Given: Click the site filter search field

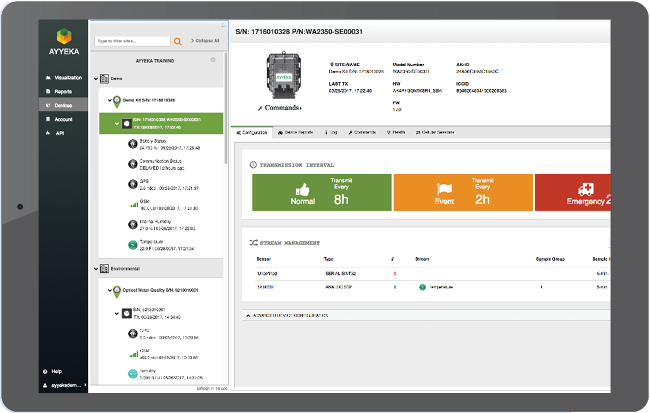Looking at the screenshot, I should [x=131, y=41].
